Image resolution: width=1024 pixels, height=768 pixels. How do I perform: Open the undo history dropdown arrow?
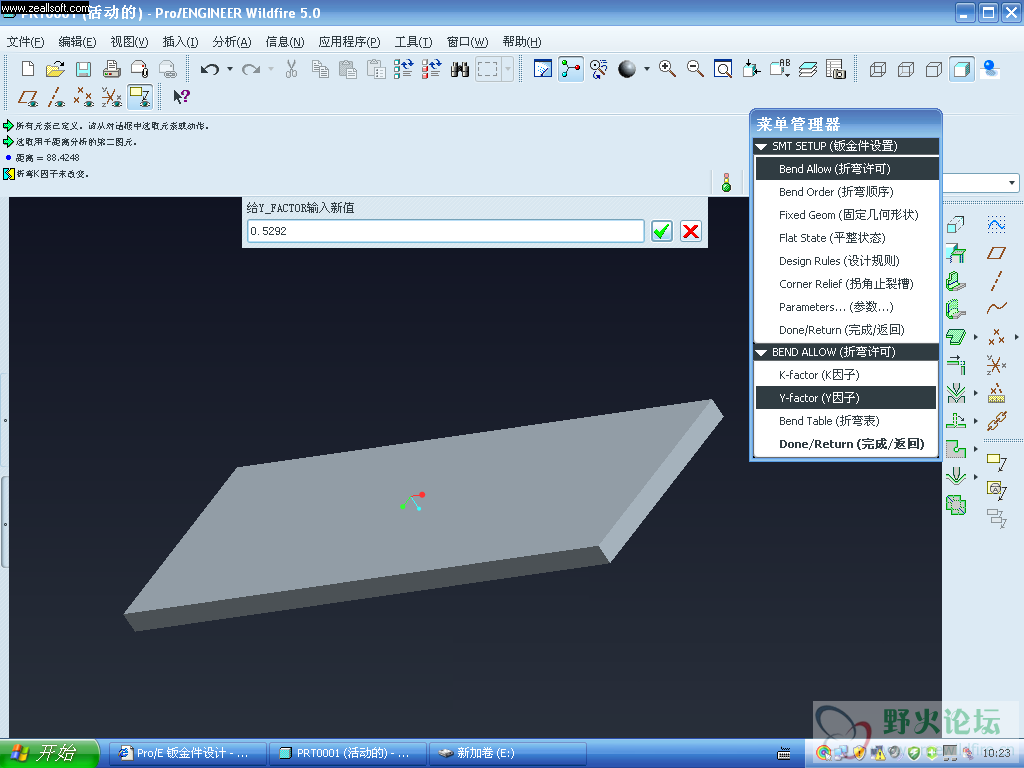click(x=230, y=69)
